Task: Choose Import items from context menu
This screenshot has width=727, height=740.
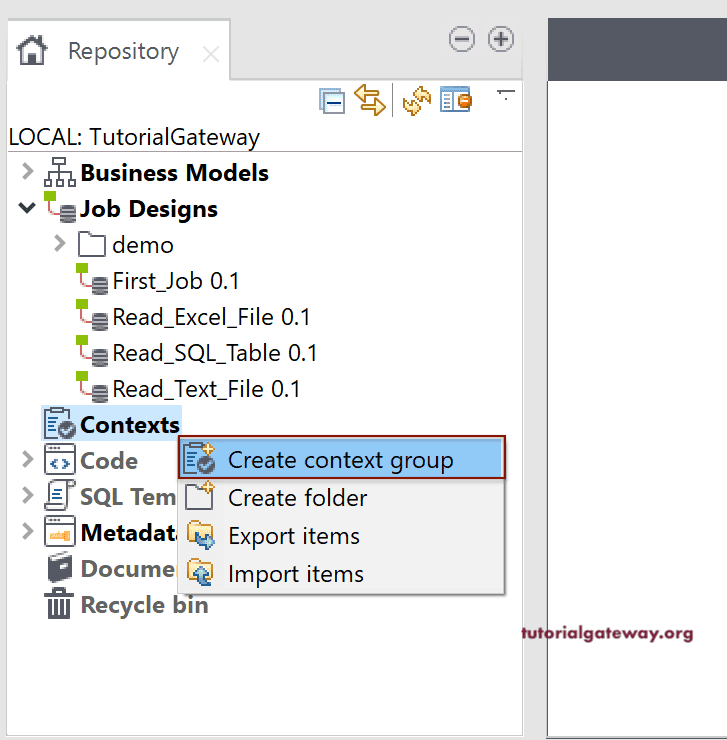Action: click(295, 574)
